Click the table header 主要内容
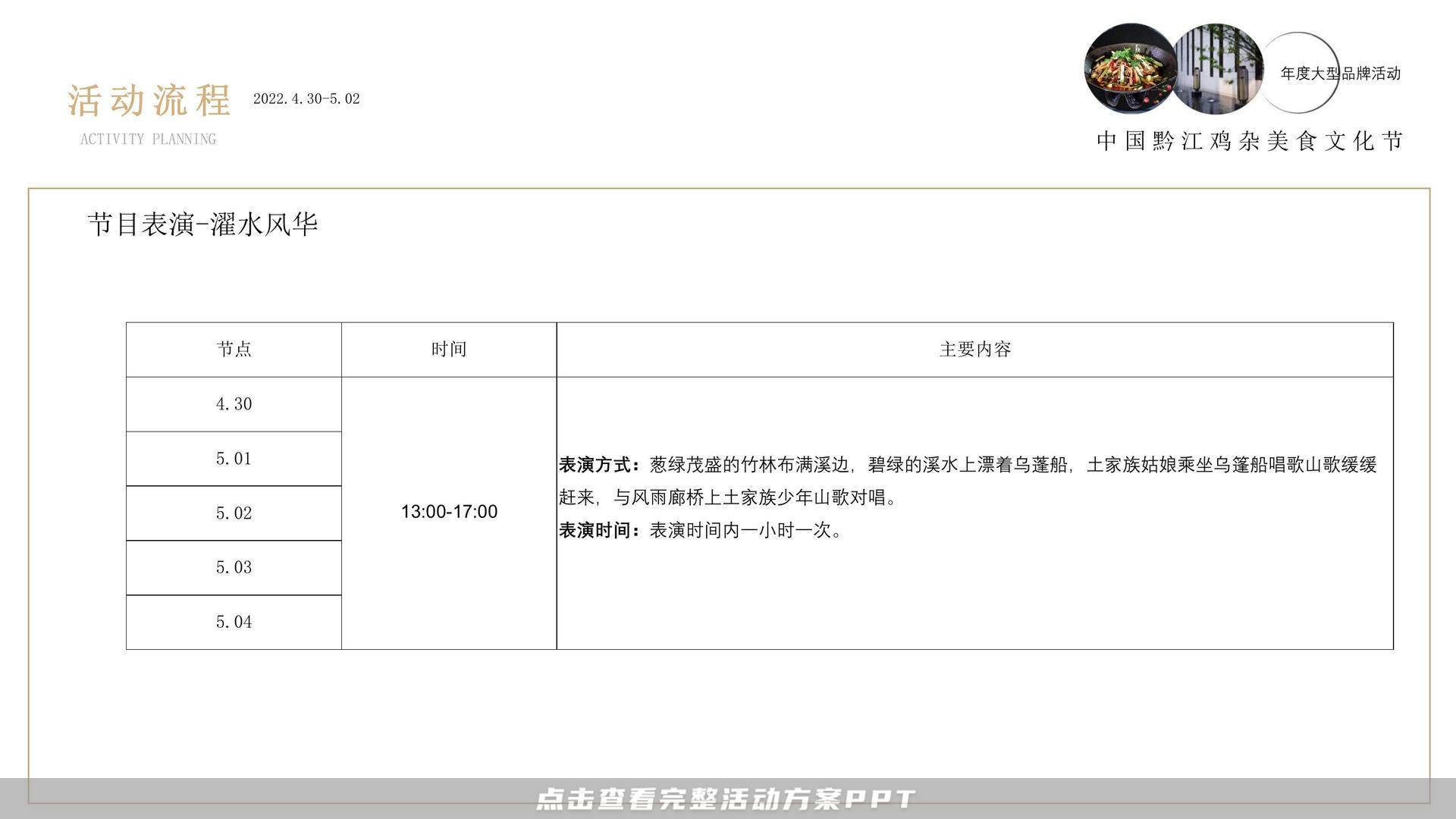The height and width of the screenshot is (819, 1456). tap(975, 350)
